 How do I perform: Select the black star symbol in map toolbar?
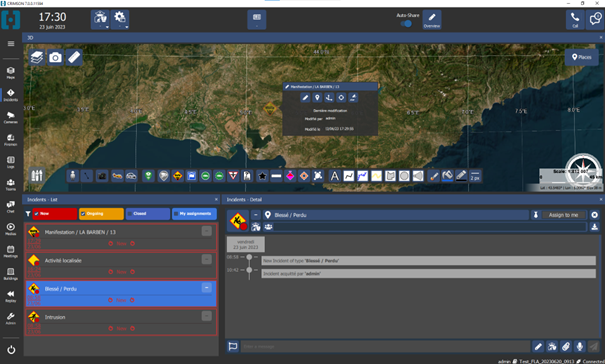[x=262, y=176]
